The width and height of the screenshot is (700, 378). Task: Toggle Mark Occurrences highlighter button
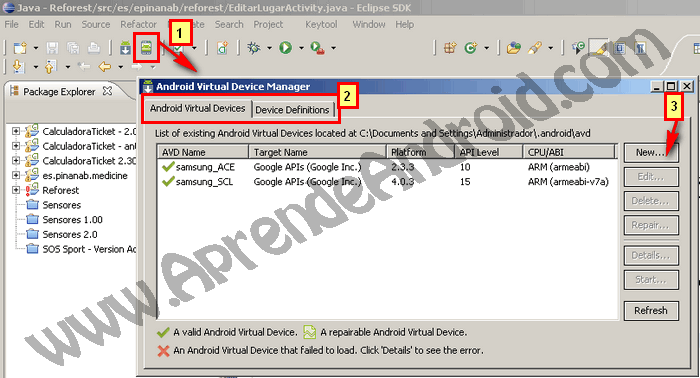point(599,48)
